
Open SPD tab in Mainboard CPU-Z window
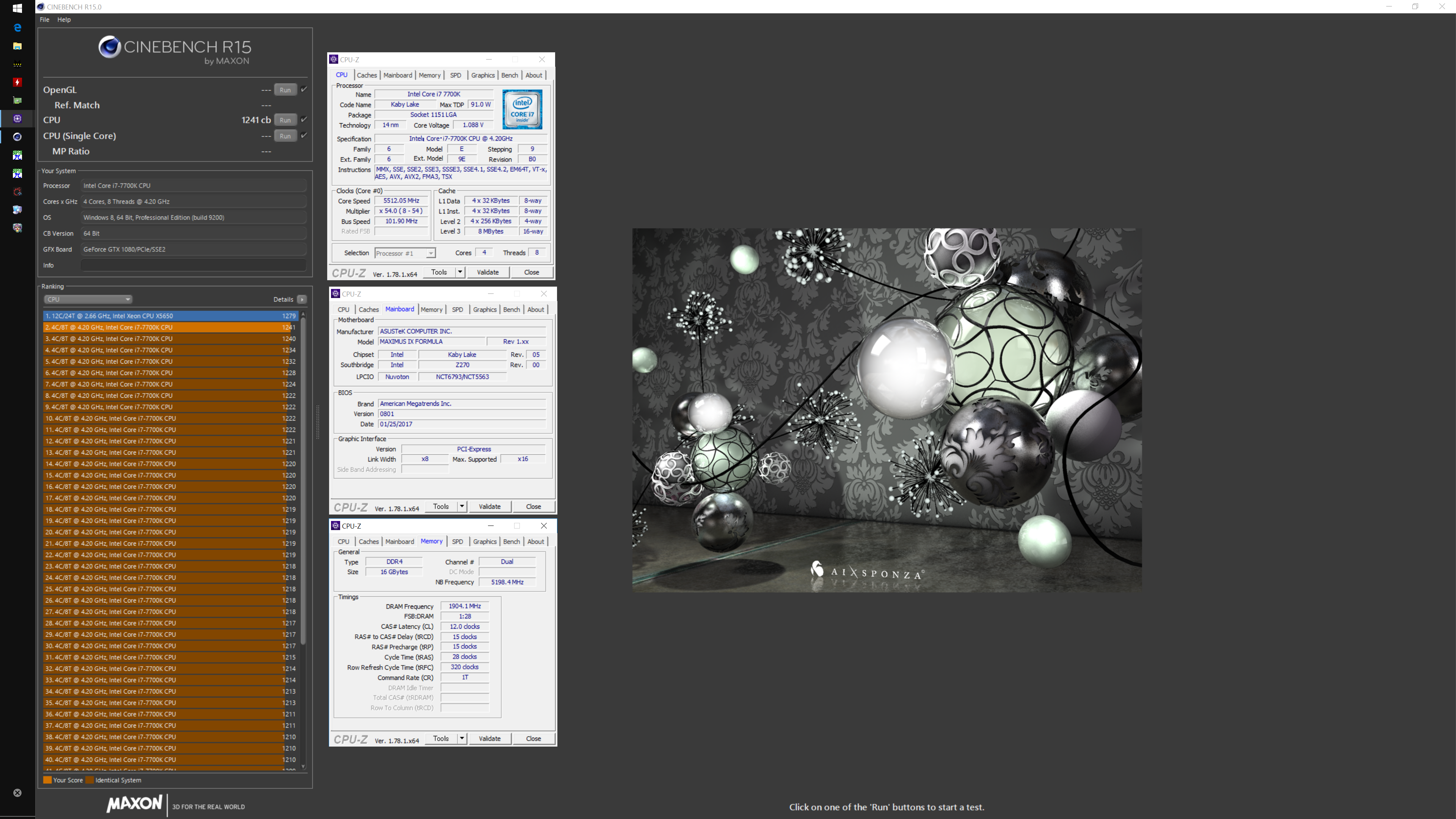coord(457,310)
